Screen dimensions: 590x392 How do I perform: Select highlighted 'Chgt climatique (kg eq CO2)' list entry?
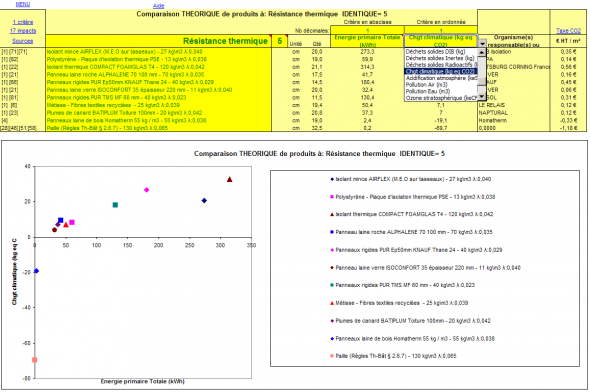tap(441, 71)
